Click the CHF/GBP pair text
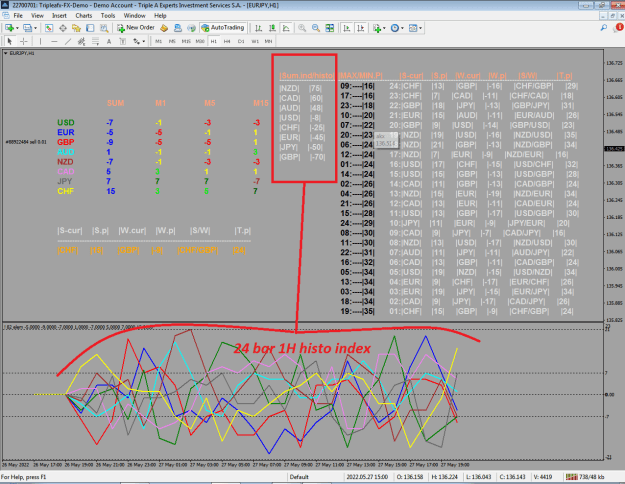625x484 pixels. click(x=198, y=250)
